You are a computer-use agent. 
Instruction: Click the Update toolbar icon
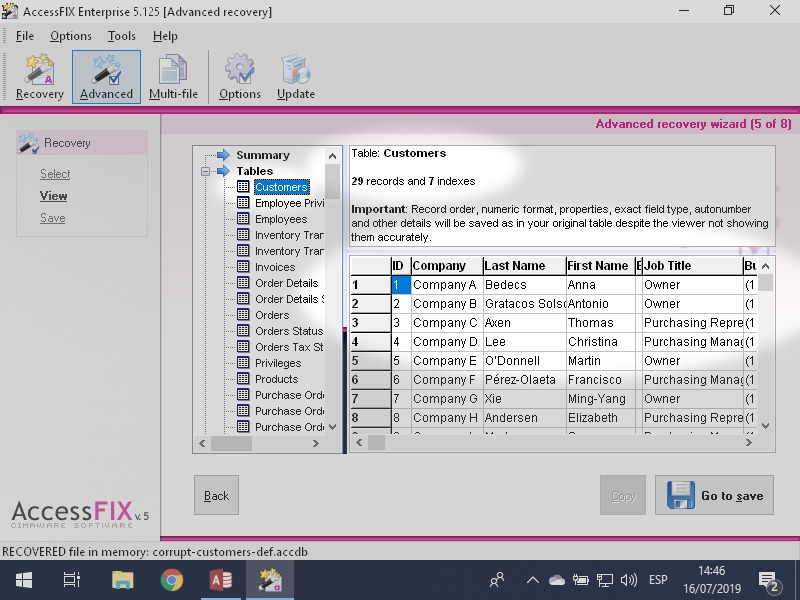[x=296, y=77]
